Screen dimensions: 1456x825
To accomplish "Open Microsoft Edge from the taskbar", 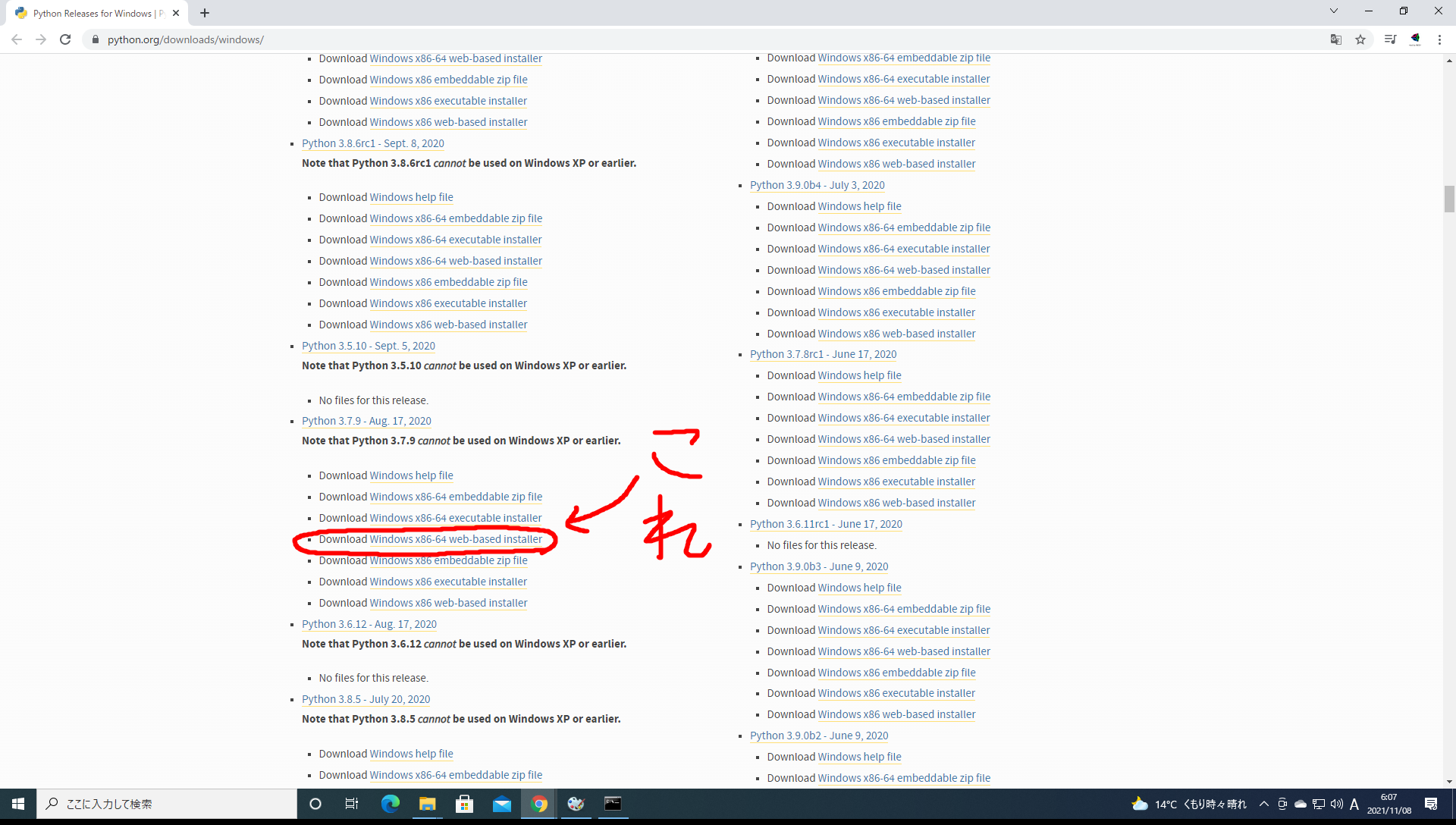I will (390, 804).
